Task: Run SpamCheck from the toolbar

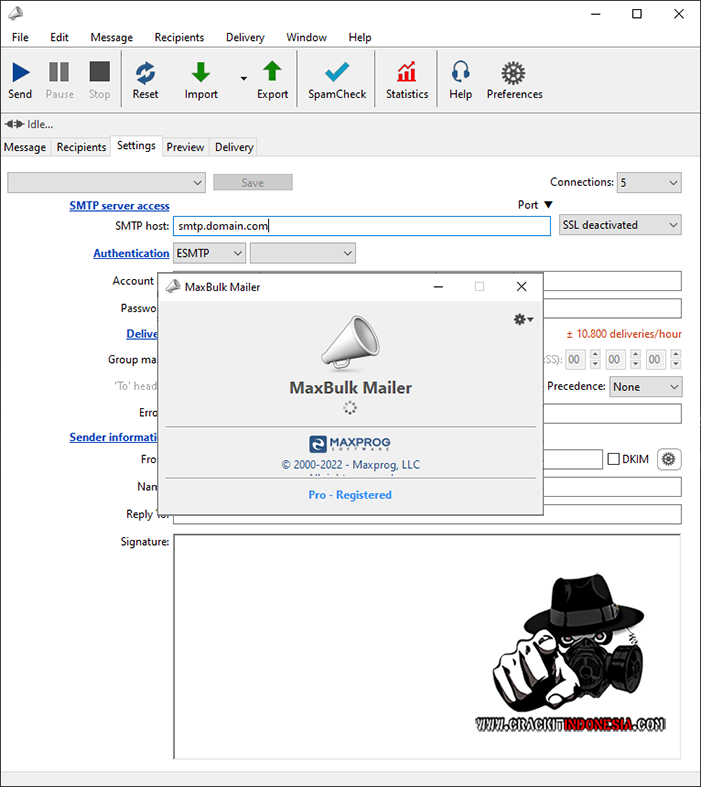Action: click(x=337, y=73)
